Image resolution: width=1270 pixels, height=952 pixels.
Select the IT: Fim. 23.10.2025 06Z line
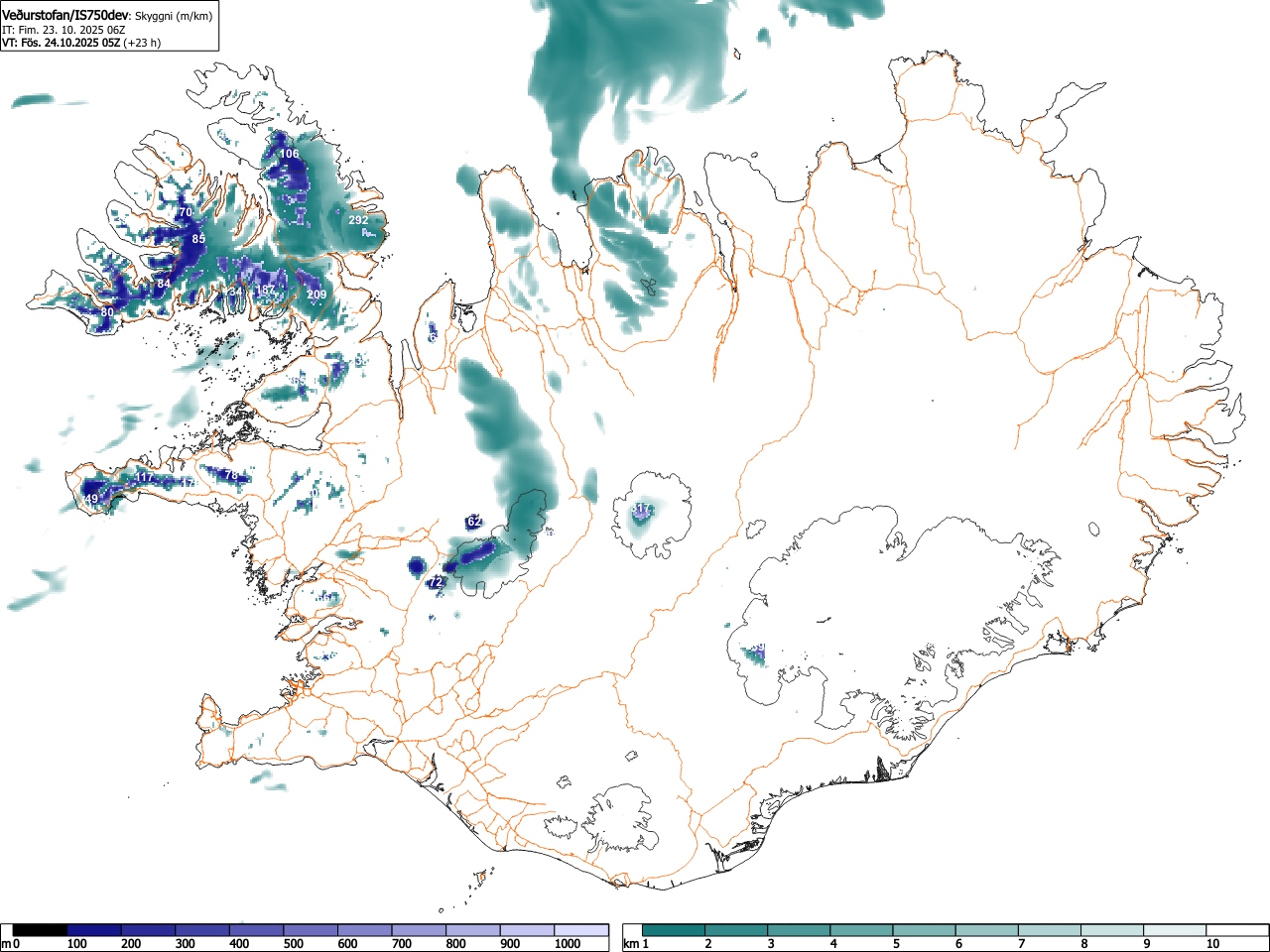coord(63,30)
